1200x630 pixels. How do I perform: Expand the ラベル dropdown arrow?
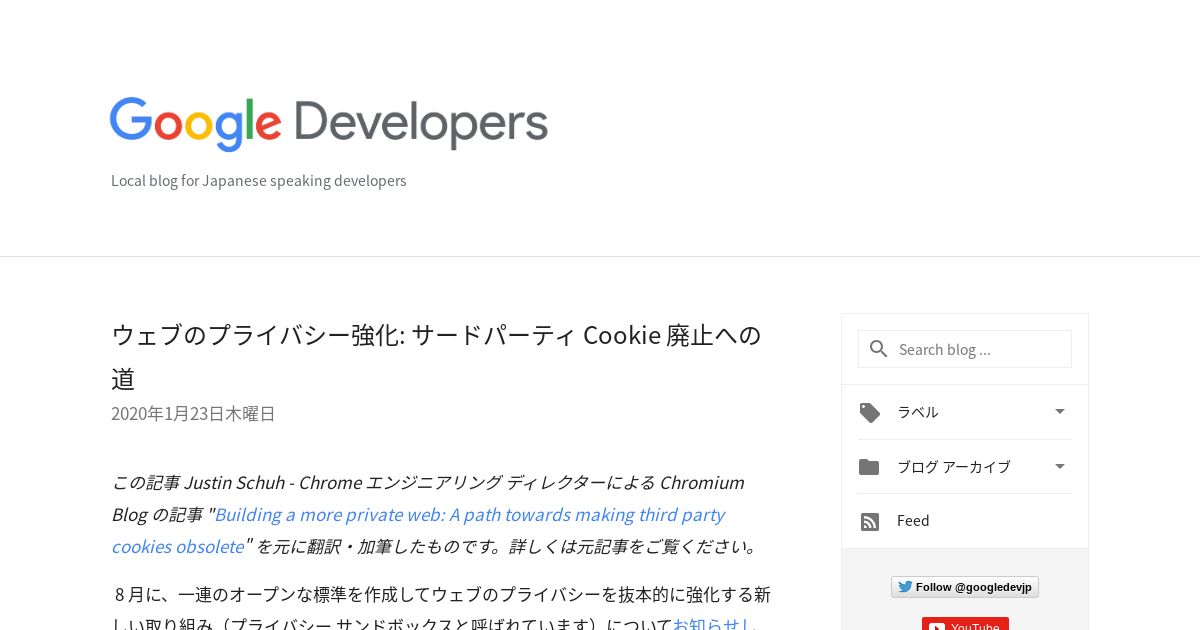tap(1060, 411)
